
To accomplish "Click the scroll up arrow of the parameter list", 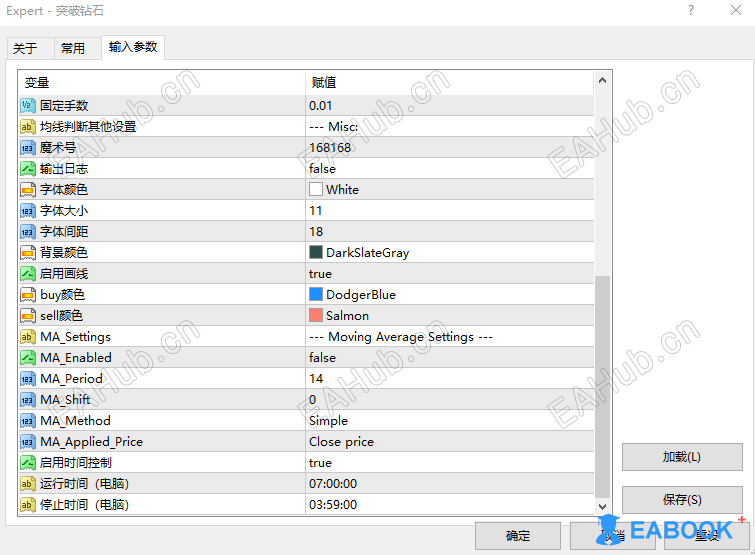I will (x=602, y=80).
